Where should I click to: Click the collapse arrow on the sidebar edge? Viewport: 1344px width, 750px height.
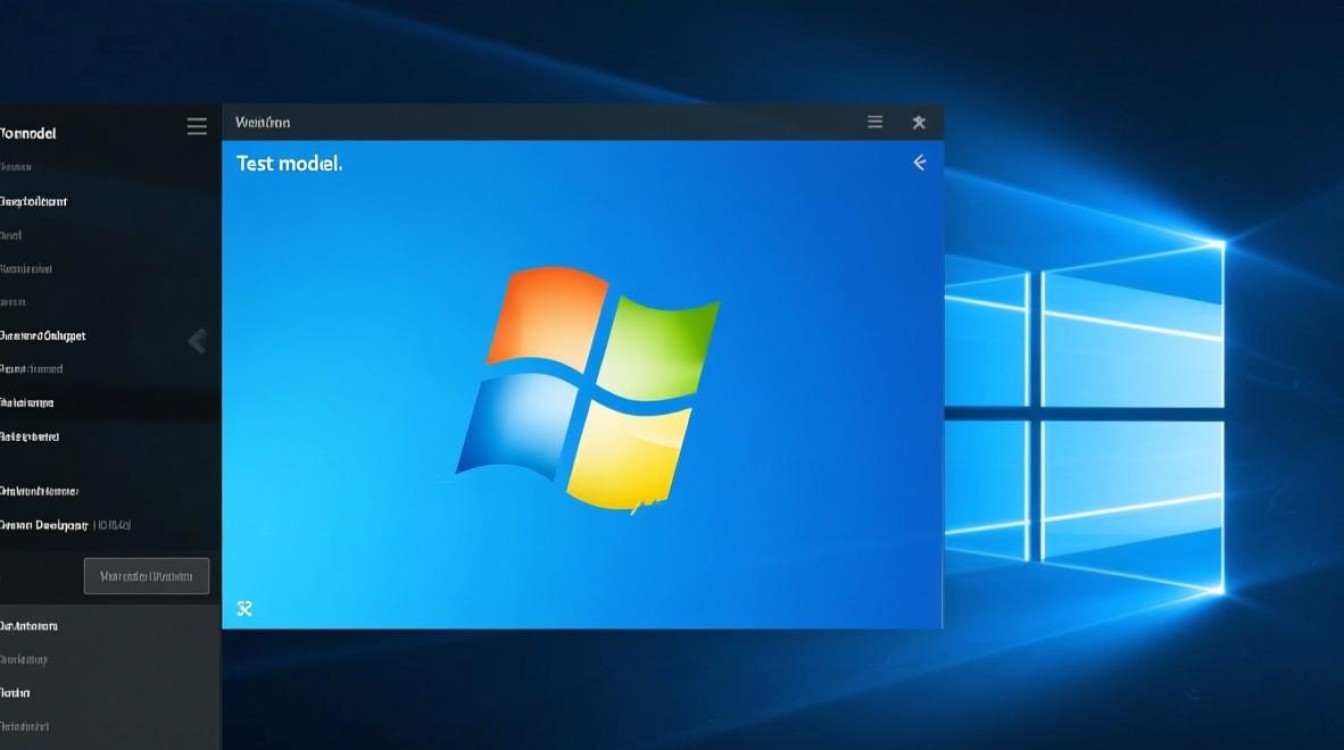198,341
